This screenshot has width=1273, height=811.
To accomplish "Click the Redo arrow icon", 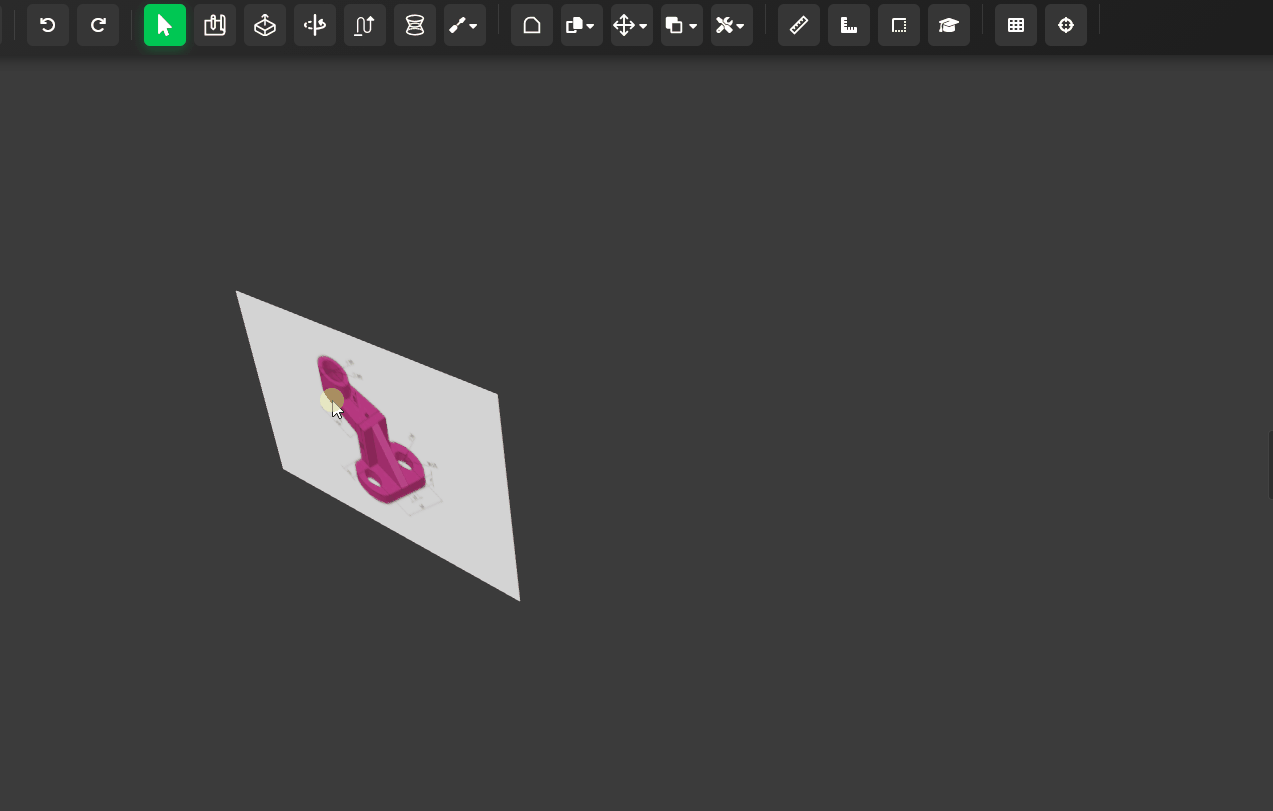I will point(98,25).
